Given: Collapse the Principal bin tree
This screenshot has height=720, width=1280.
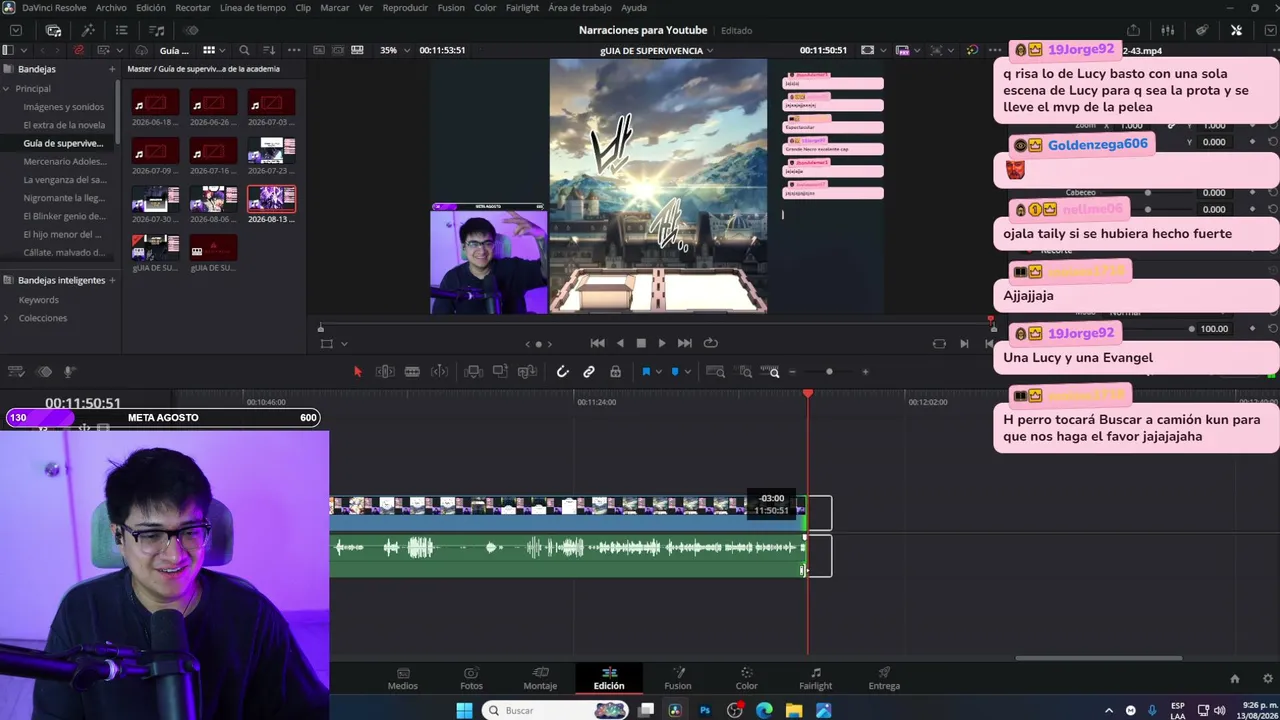Looking at the screenshot, I should 6,88.
